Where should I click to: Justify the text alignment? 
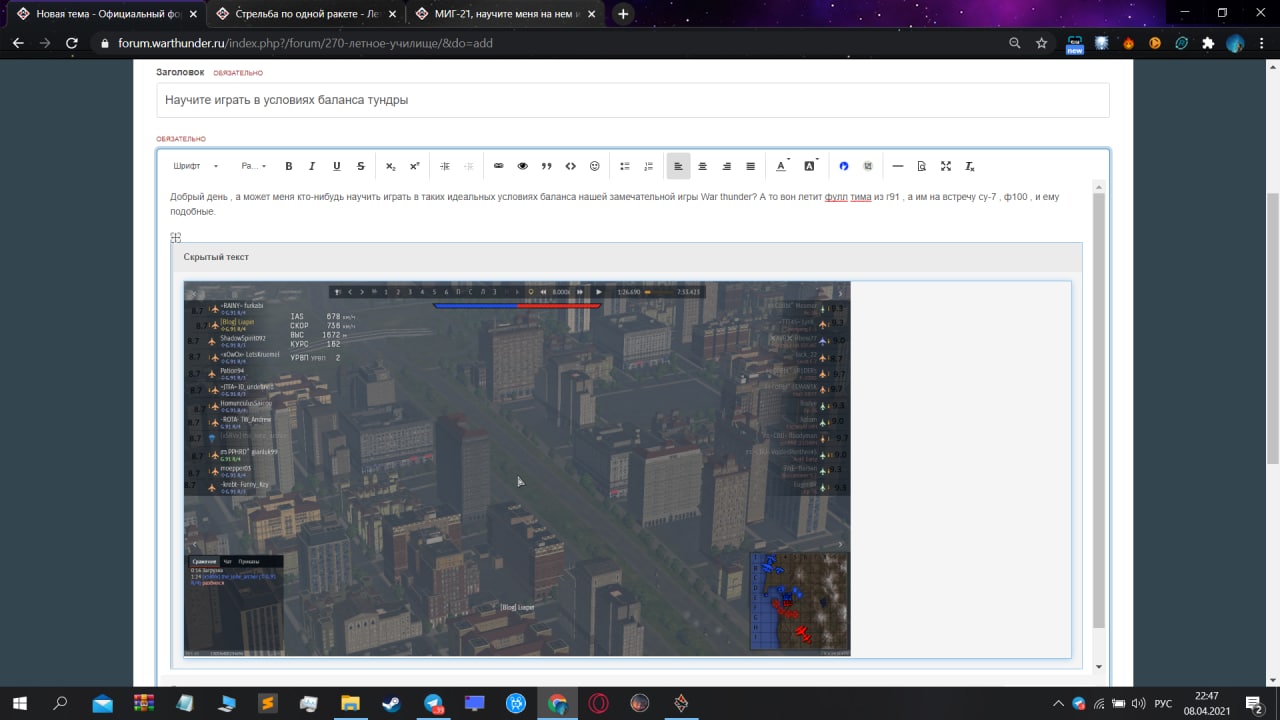pos(751,166)
